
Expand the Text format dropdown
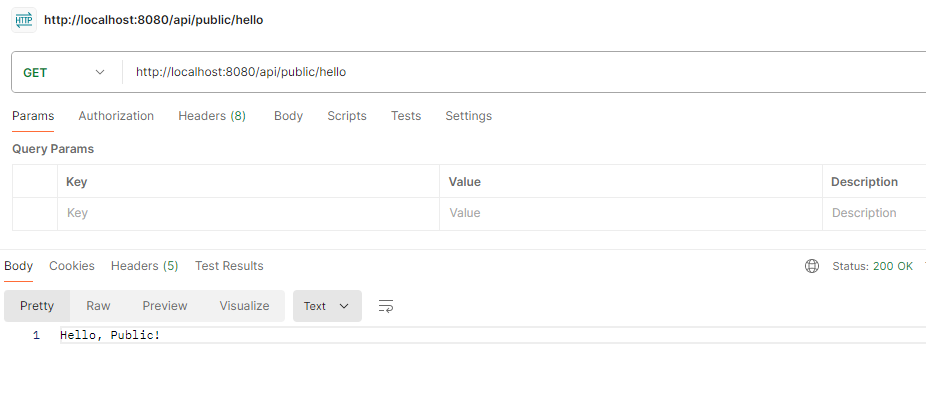pyautogui.click(x=326, y=306)
